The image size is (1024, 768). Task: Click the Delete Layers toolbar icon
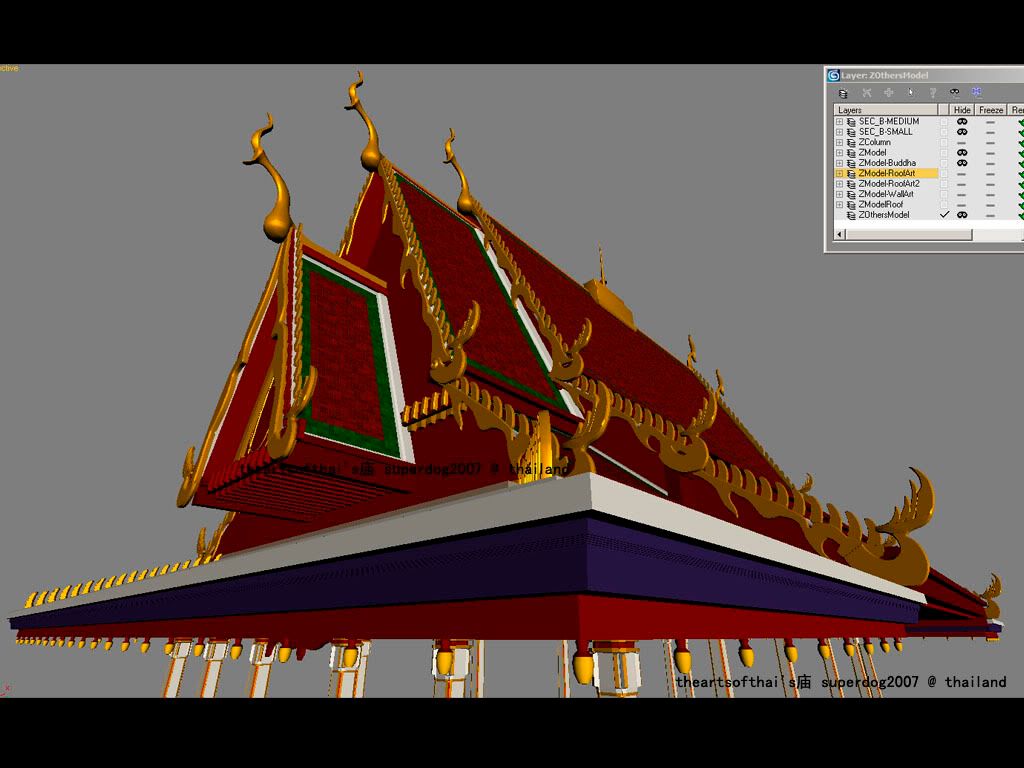[x=866, y=93]
